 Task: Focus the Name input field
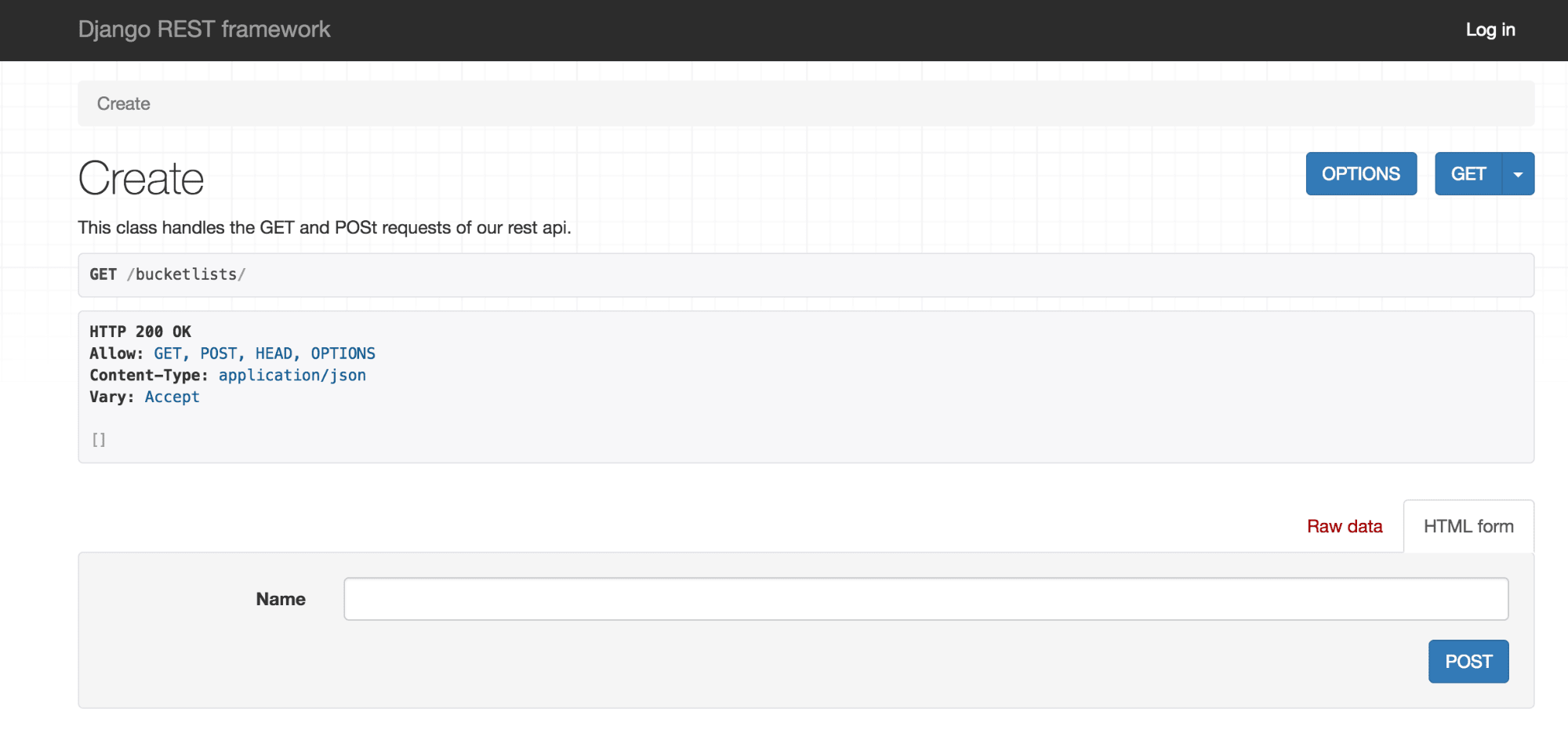tap(926, 599)
